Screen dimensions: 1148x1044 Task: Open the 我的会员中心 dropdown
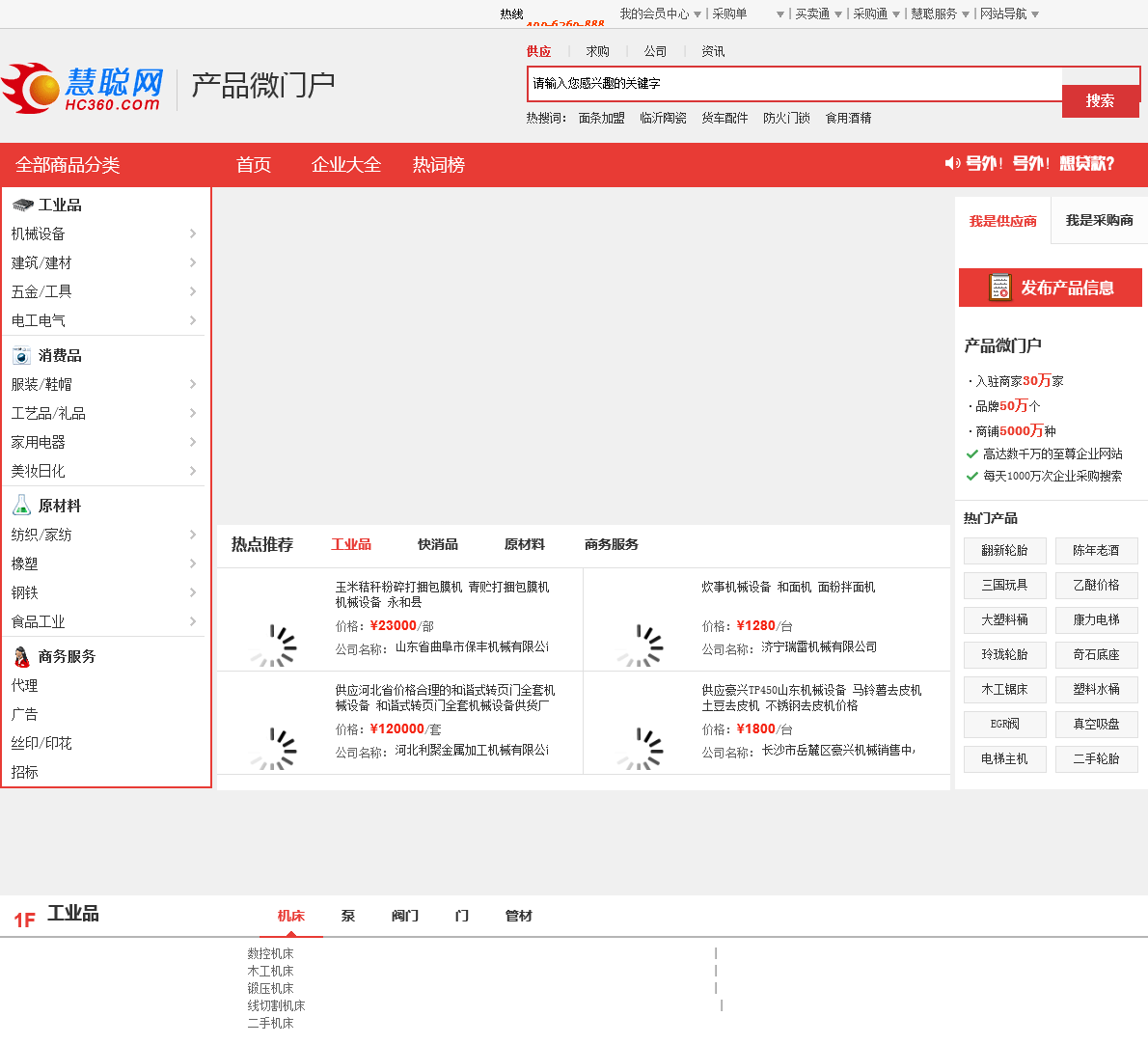(661, 14)
